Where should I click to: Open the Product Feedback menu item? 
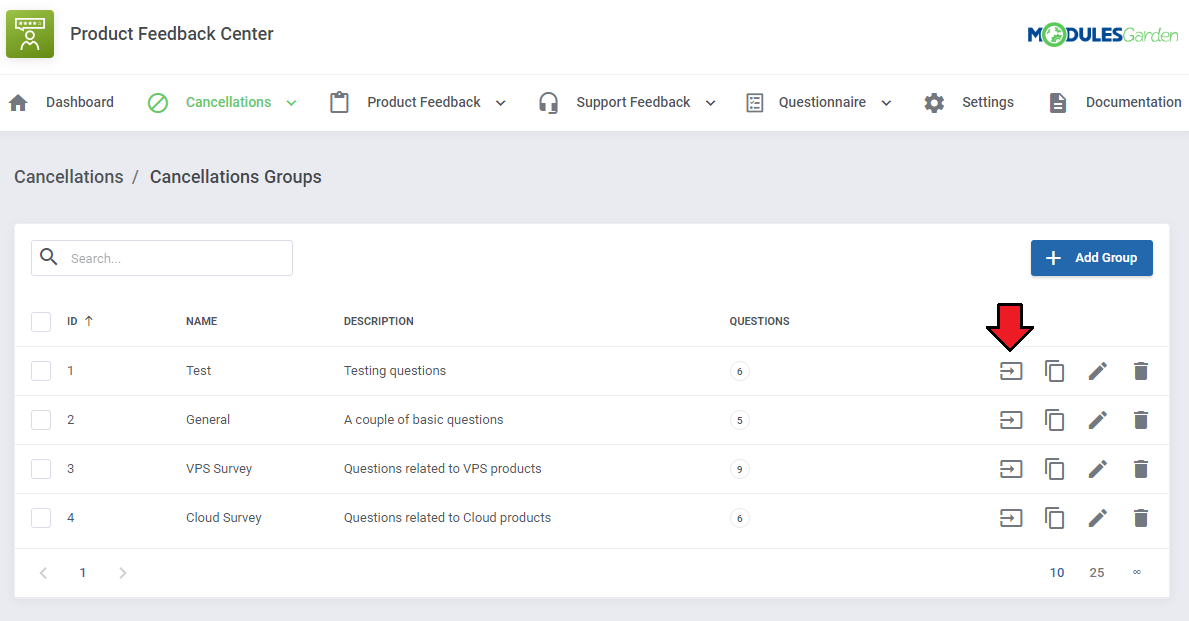click(424, 102)
